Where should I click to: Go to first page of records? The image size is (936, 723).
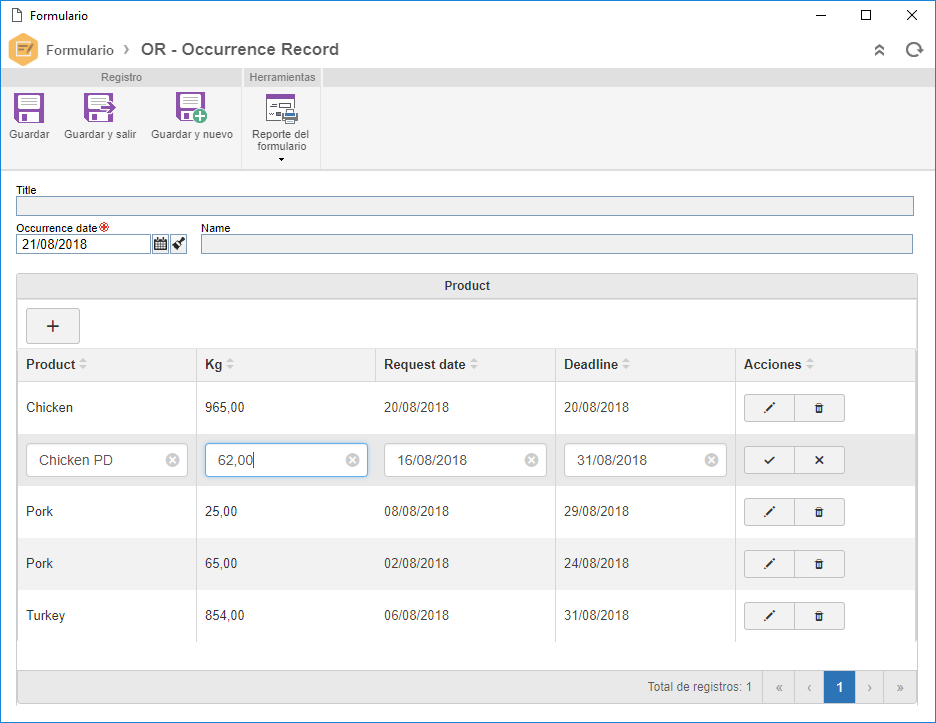[x=779, y=687]
